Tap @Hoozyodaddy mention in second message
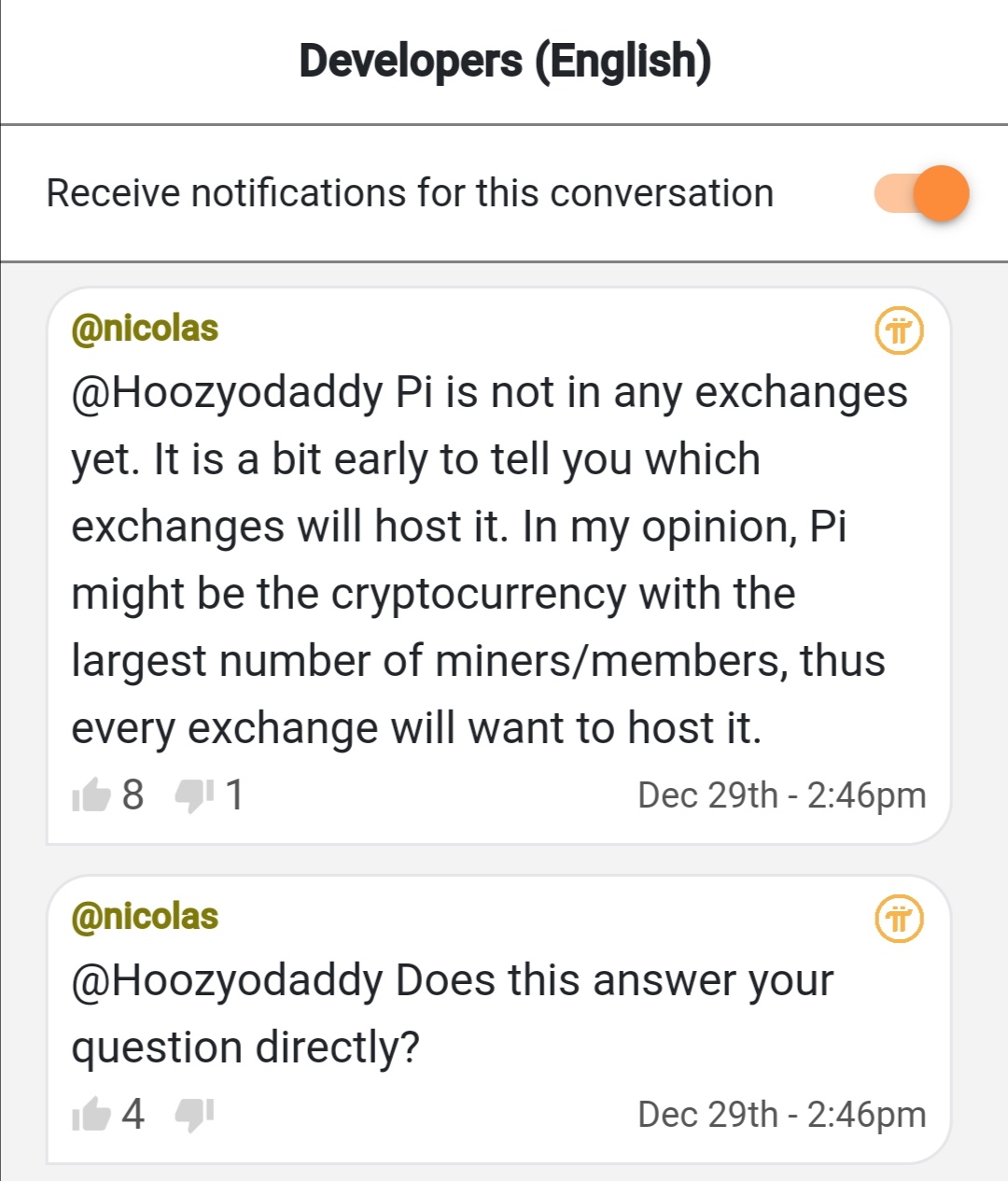Image resolution: width=1008 pixels, height=1181 pixels. tap(227, 981)
